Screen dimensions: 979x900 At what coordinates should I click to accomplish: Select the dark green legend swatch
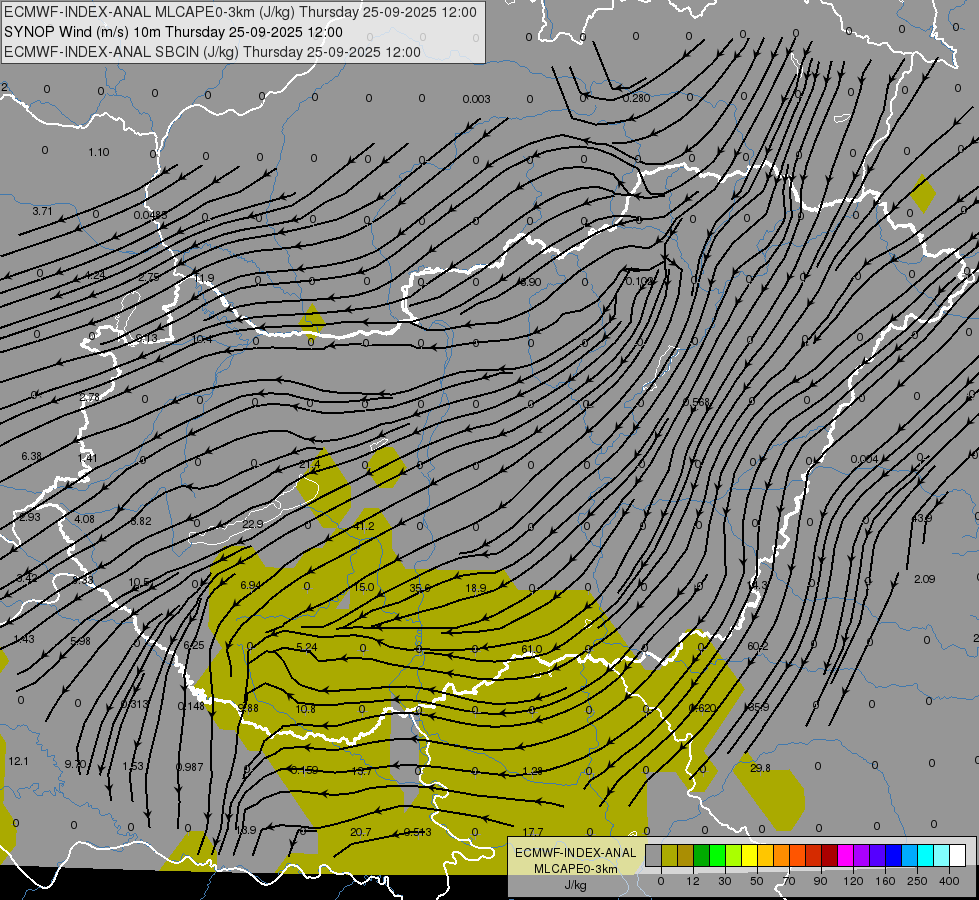[702, 855]
